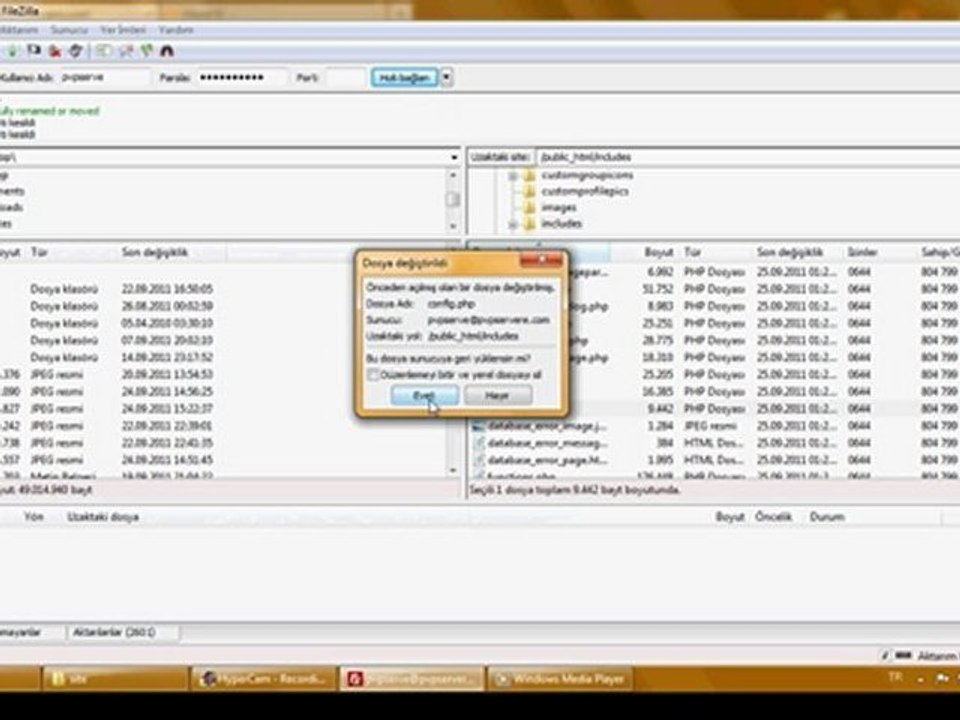Open the Yer İmleri menu
This screenshot has width=960, height=720.
tap(123, 29)
